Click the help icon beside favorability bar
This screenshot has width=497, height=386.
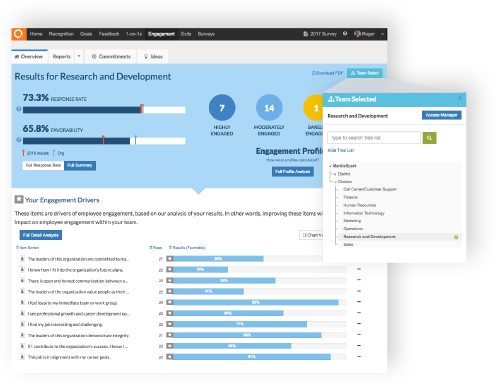click(19, 140)
